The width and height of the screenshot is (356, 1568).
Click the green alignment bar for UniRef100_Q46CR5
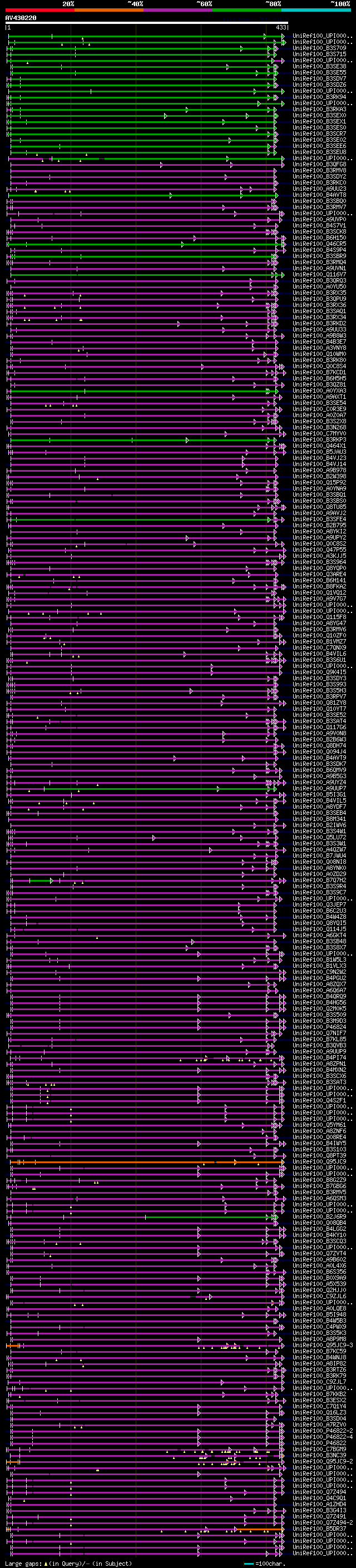(146, 244)
